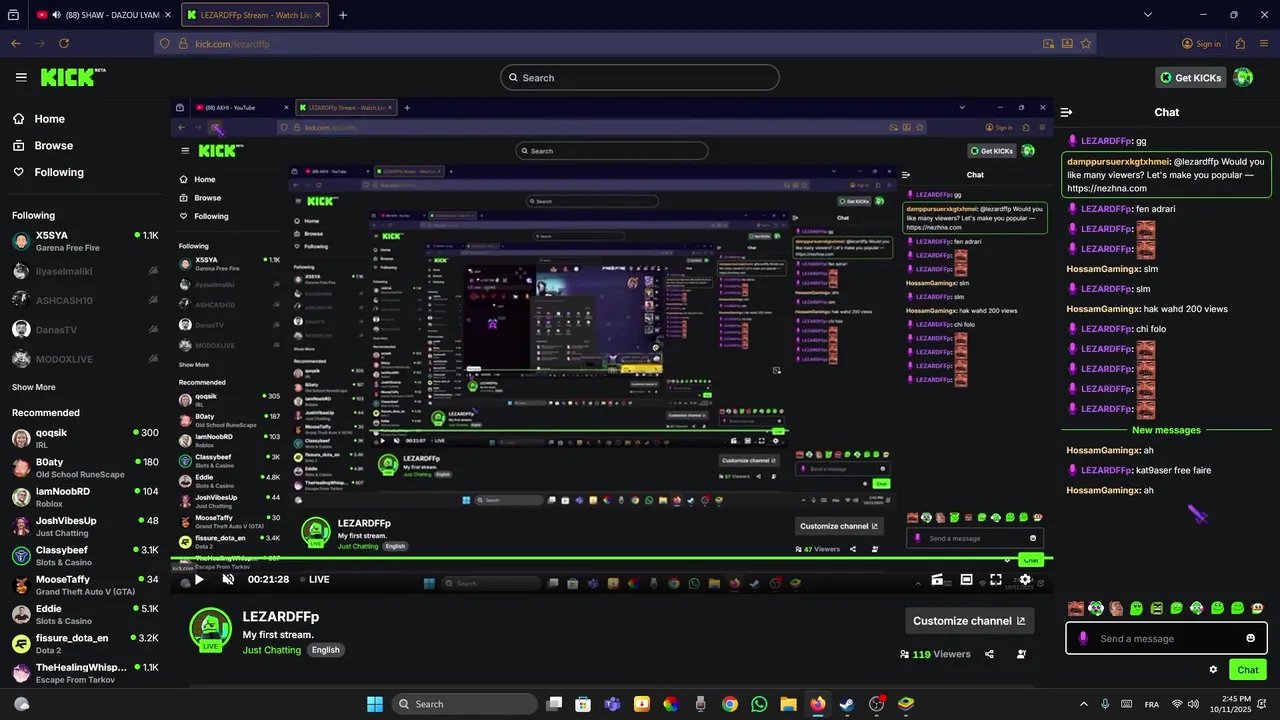Open WhatsApp from the taskbar
The image size is (1280, 720).
pos(759,704)
